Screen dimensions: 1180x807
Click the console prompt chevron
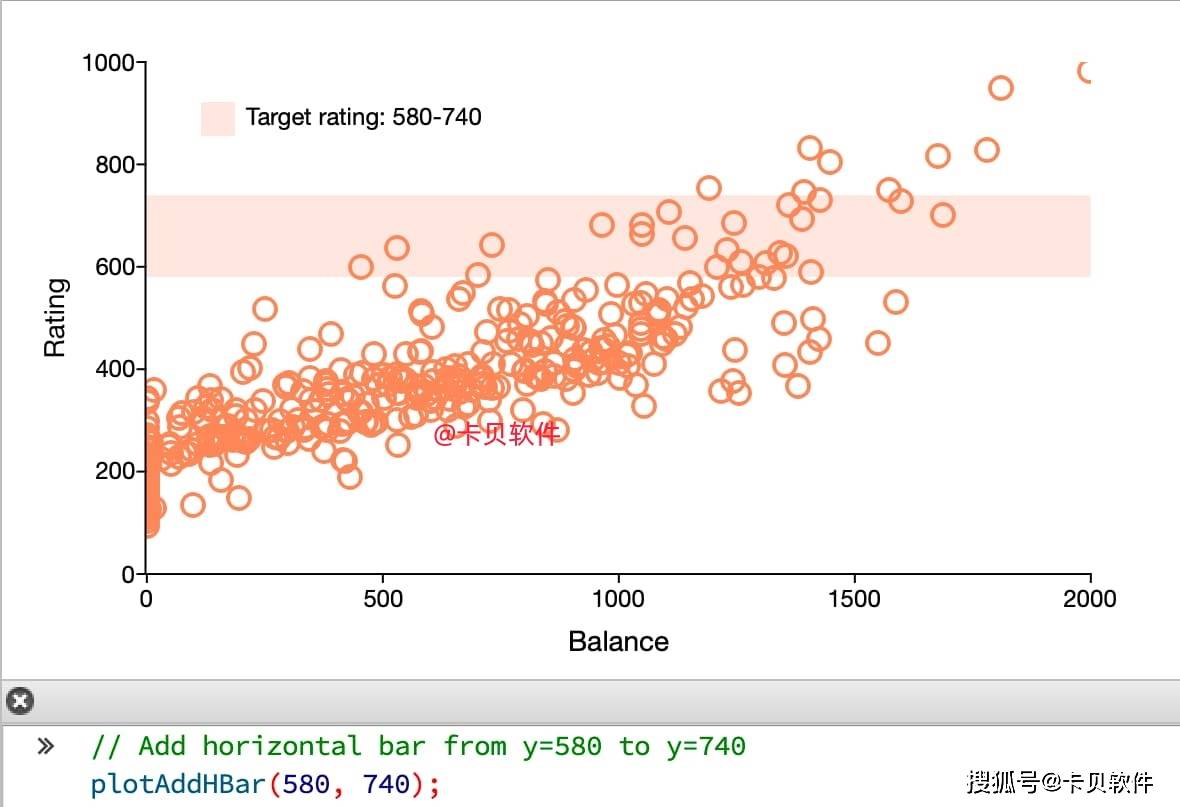pyautogui.click(x=45, y=746)
